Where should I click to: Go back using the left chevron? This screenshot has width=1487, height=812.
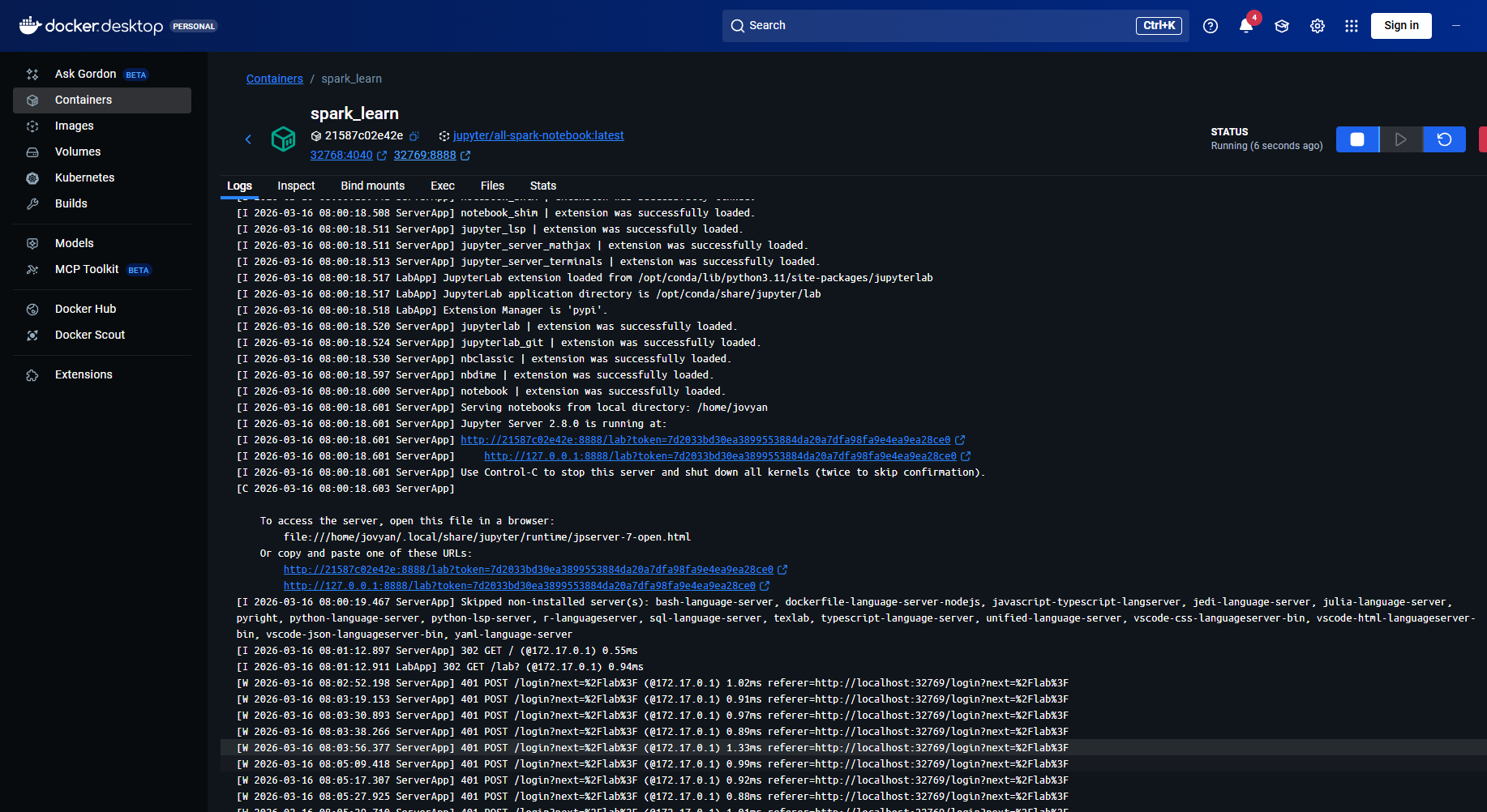(x=248, y=139)
